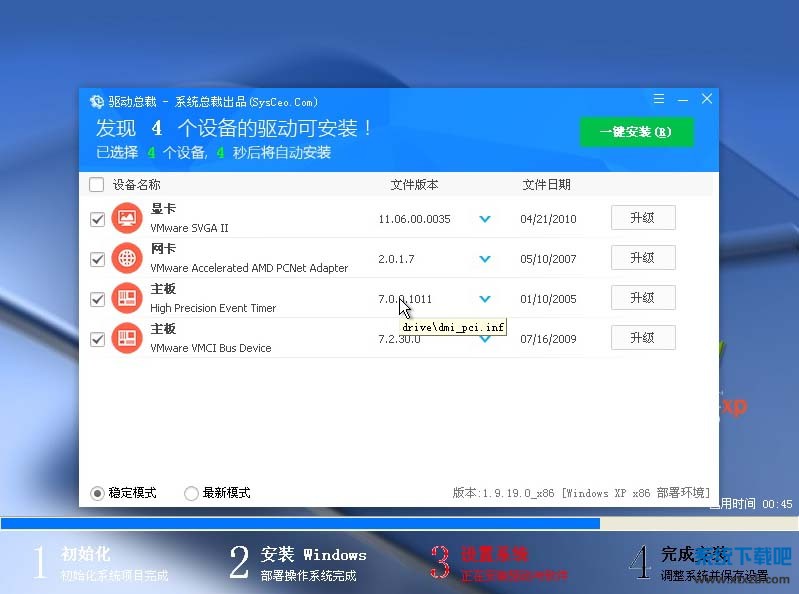Image resolution: width=799 pixels, height=594 pixels.
Task: Select the 最新模式 radio button
Action: (x=191, y=493)
